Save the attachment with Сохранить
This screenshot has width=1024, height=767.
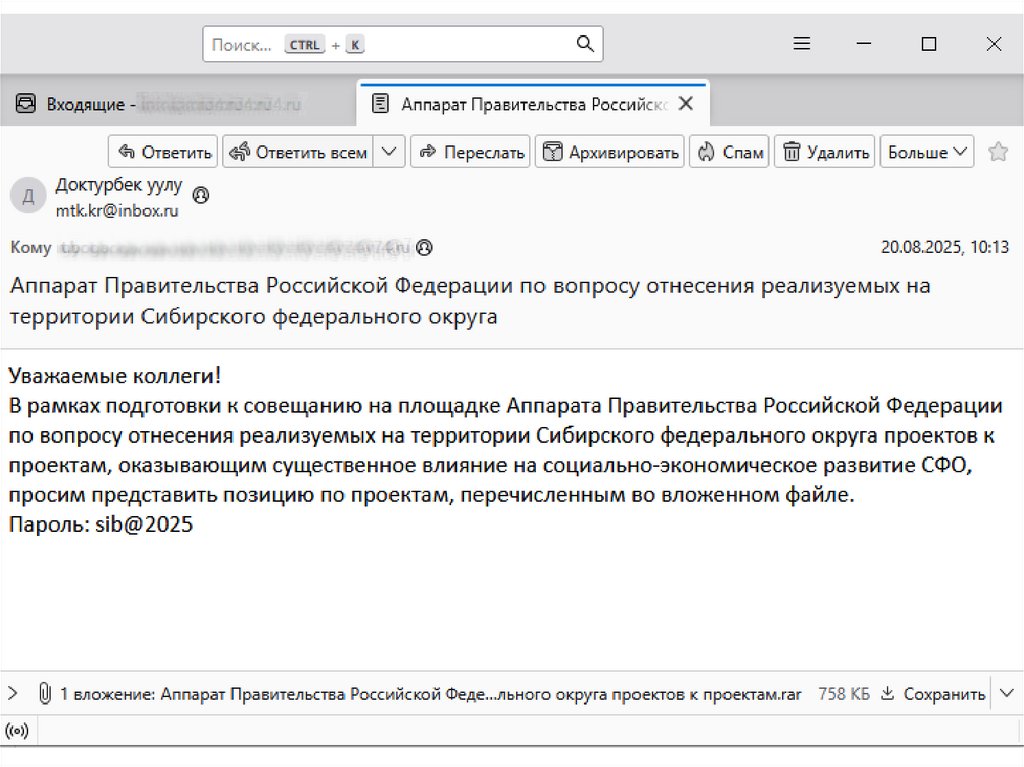pyautogui.click(x=933, y=693)
